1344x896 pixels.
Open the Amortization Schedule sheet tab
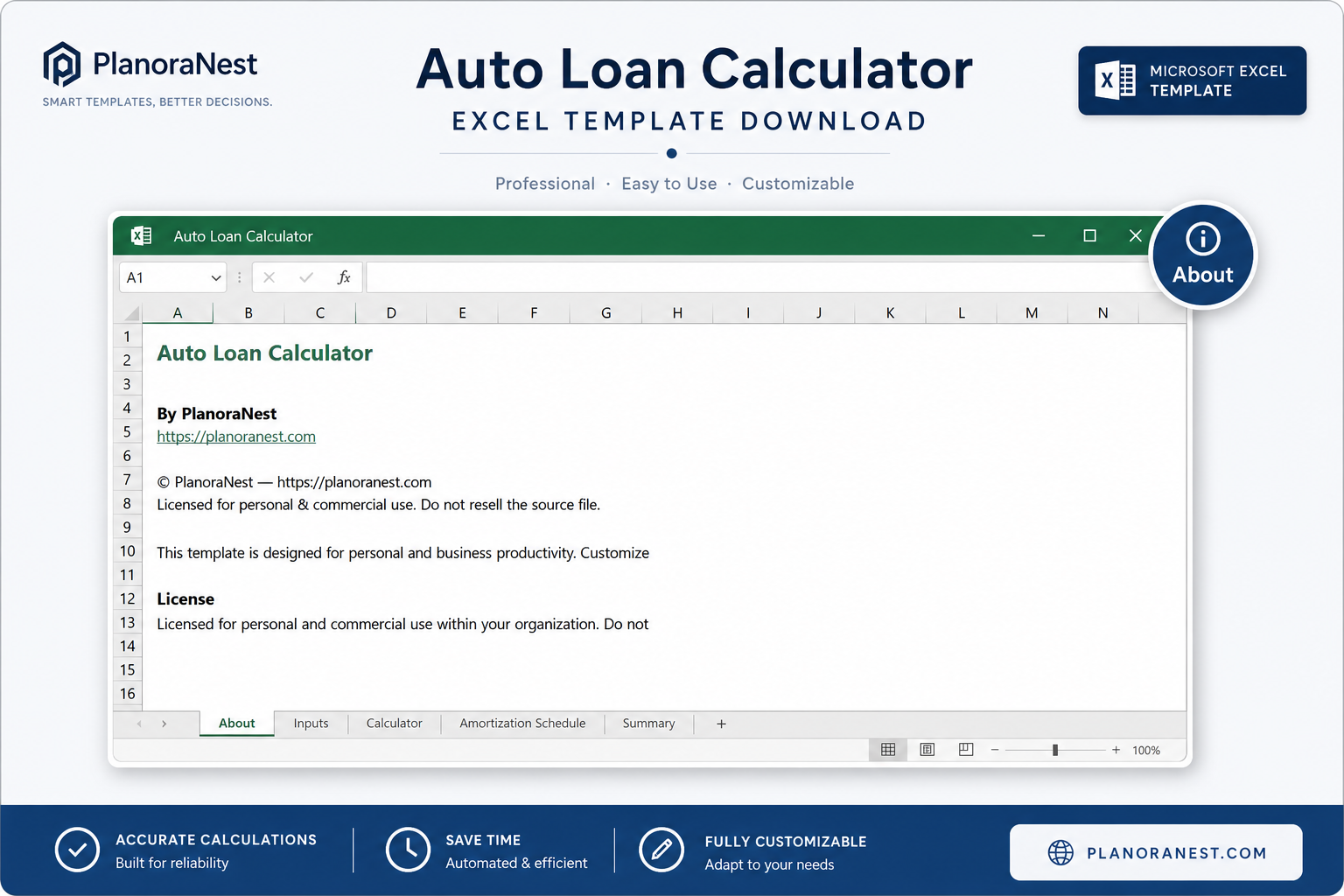tap(522, 724)
